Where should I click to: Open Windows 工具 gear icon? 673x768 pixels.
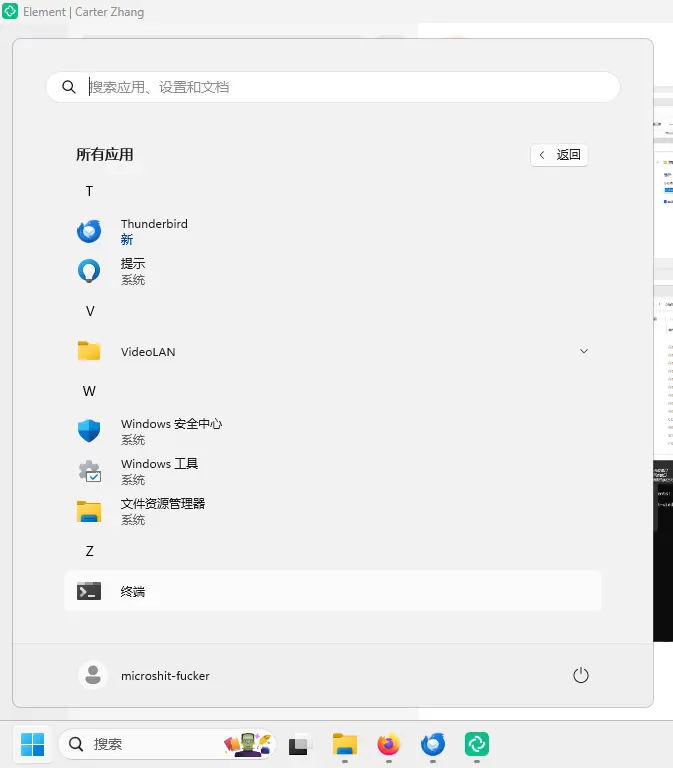tap(90, 471)
